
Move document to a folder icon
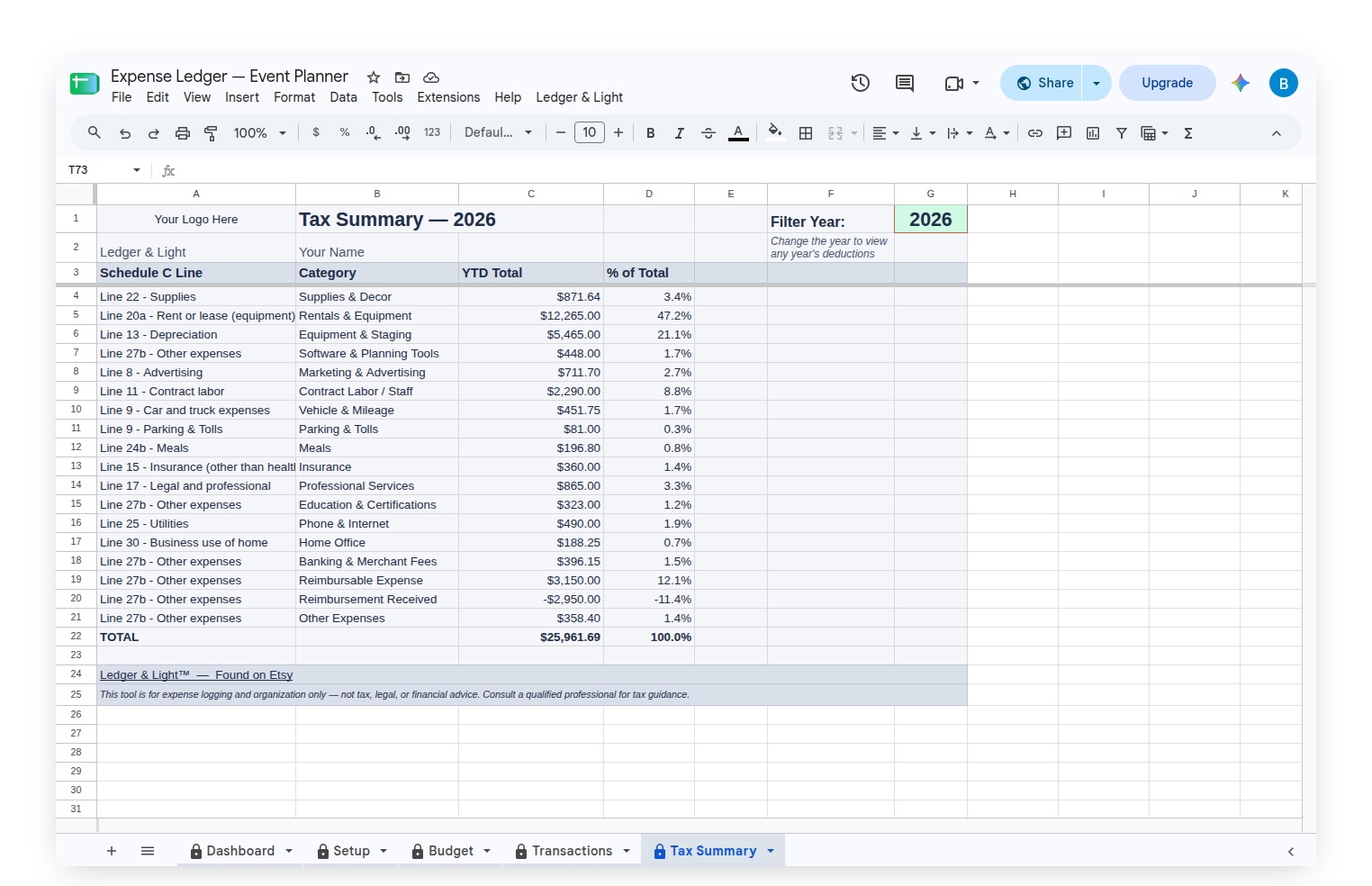click(x=402, y=77)
